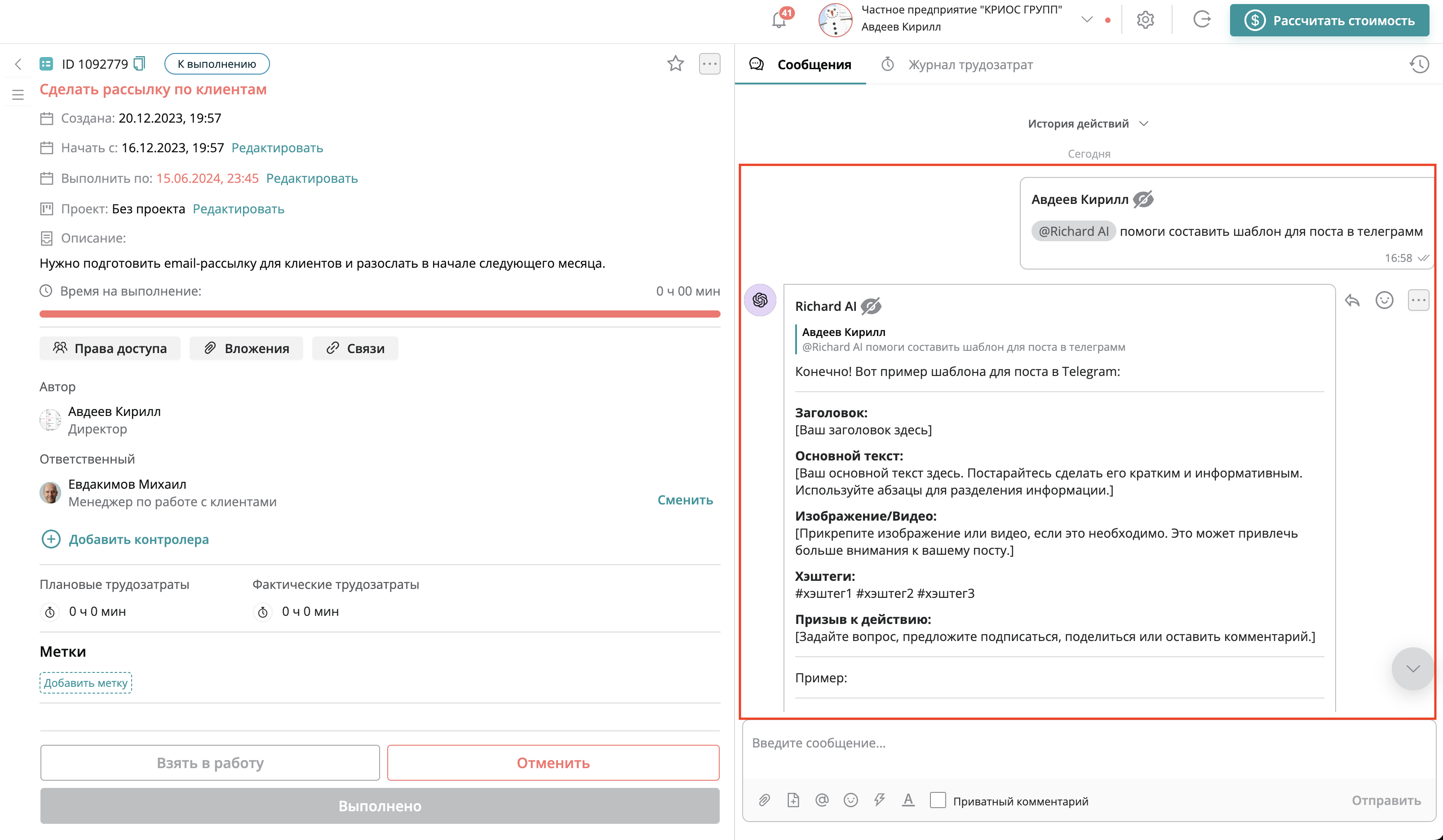Reply to Richard AI message
Screen dimensions: 1443x840
pos(1352,300)
